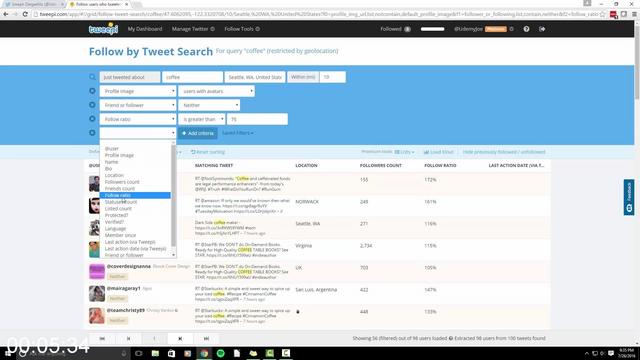Screen dimensions: 640x360
Task: Open File Explorer from the taskbar
Action: [155, 353]
